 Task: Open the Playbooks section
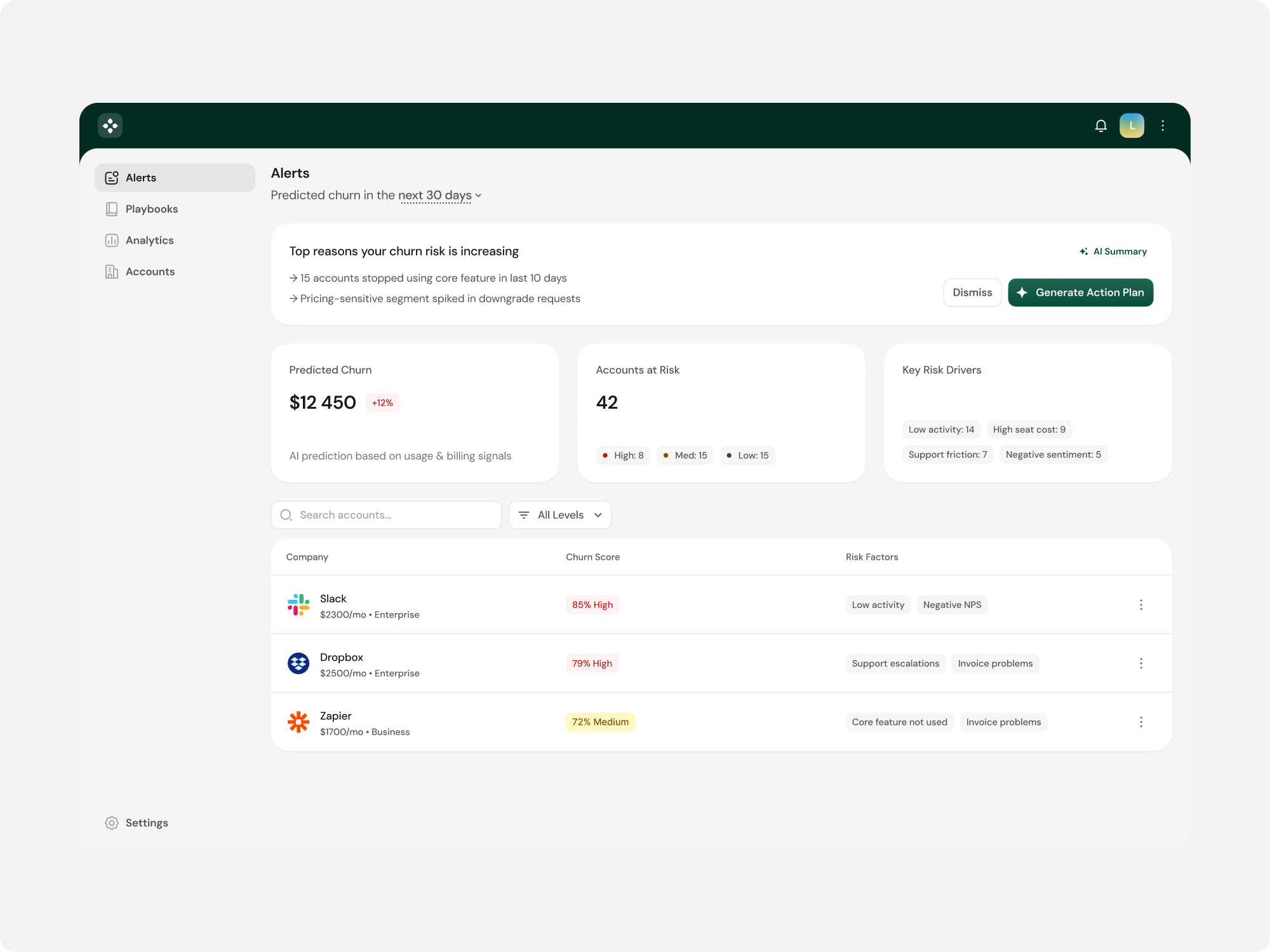point(175,209)
